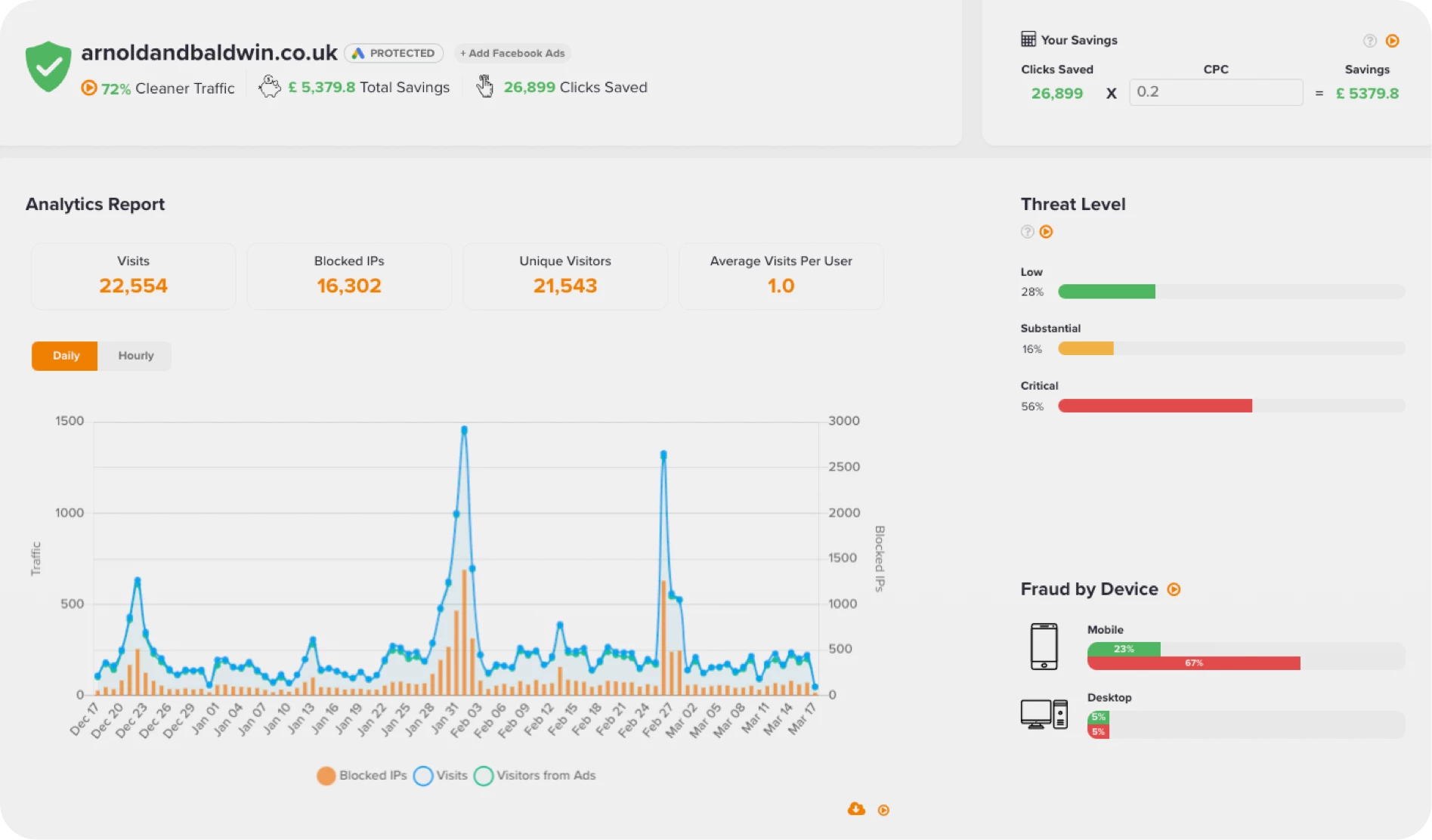Click the + Add Facebook Ads button
Image resolution: width=1432 pixels, height=840 pixels.
point(512,53)
